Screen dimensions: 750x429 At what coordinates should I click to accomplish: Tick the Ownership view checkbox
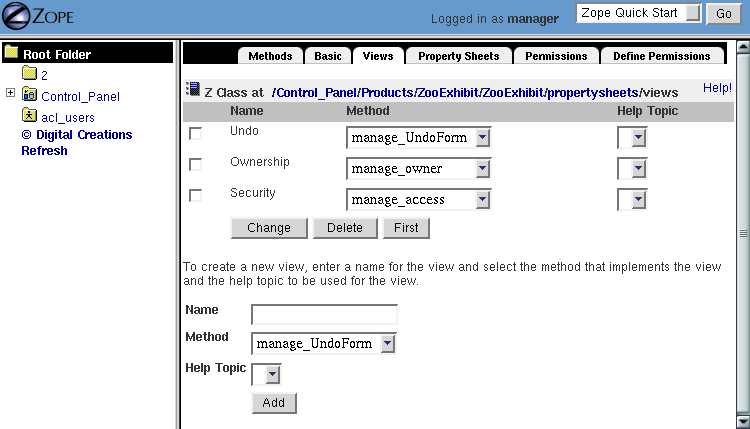tap(196, 164)
